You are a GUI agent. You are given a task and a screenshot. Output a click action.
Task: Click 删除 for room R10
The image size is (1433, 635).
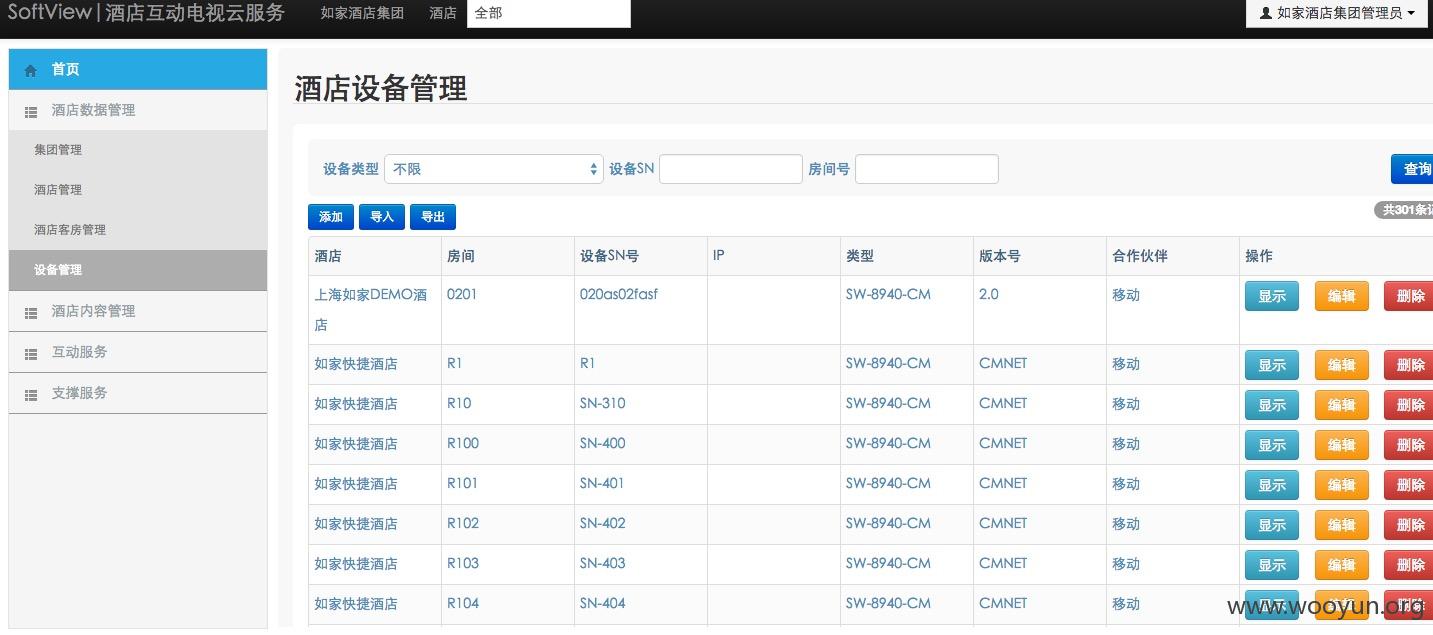point(1409,405)
